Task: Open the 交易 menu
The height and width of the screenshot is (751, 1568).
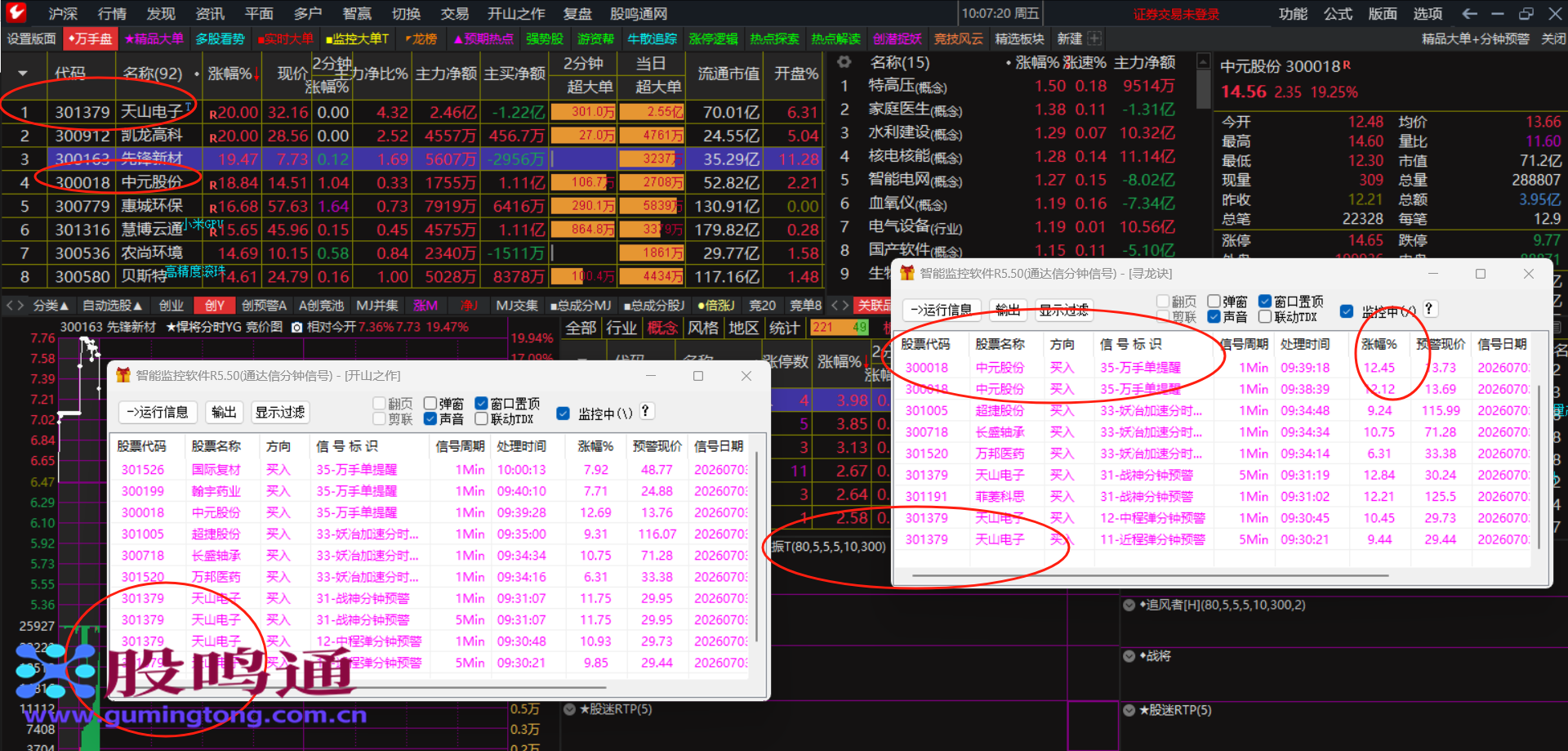Action: click(x=455, y=14)
